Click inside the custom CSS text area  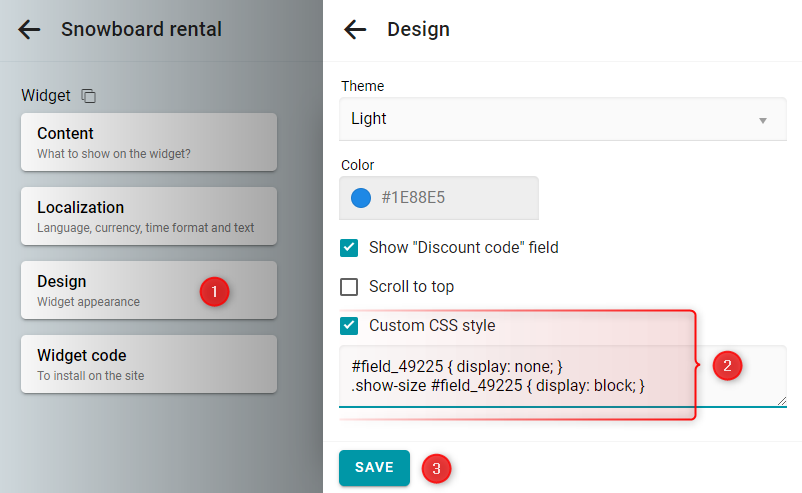[x=563, y=376]
